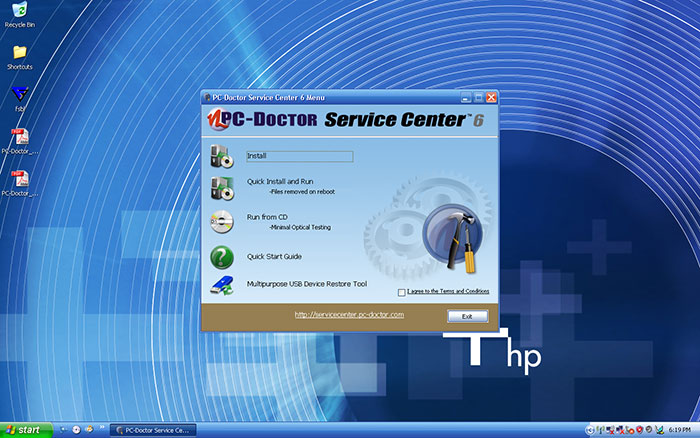The image size is (700, 438).
Task: Expand the Quick Launch overflow chevron
Action: point(102,427)
